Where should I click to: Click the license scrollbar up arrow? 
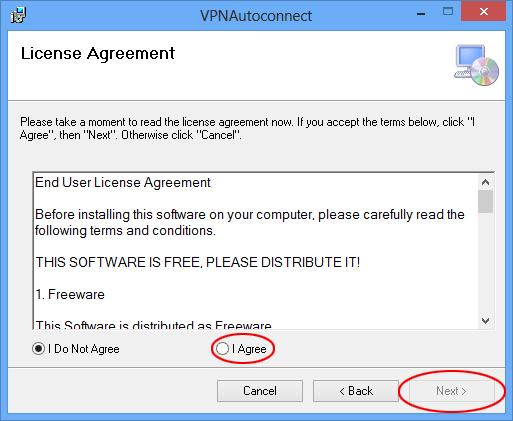(x=485, y=182)
